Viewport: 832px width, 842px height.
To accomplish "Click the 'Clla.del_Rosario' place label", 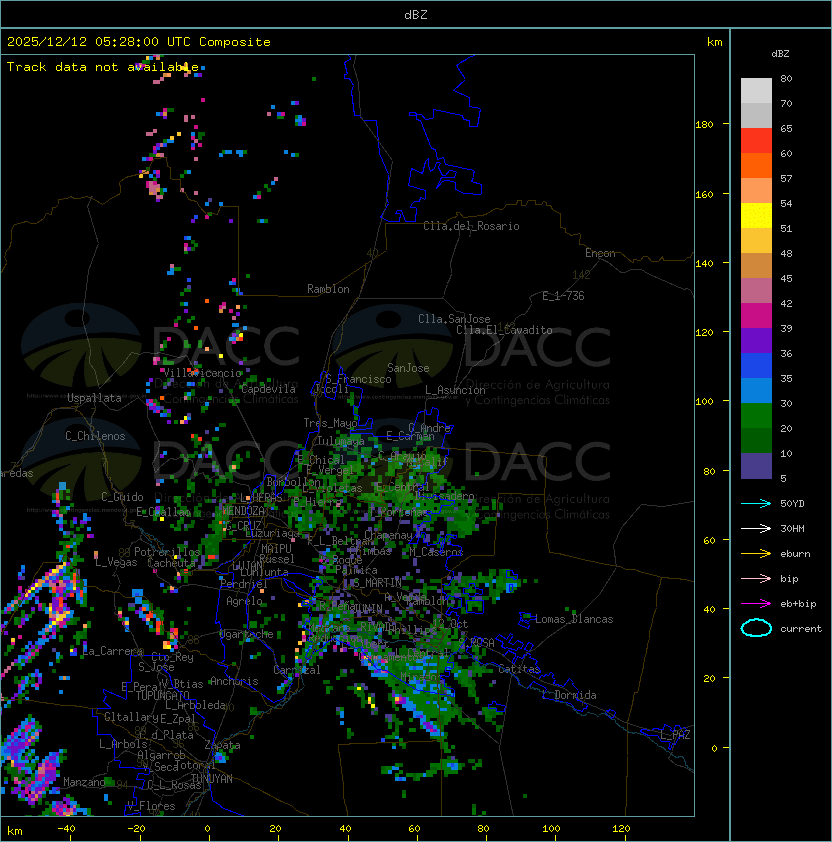I will [x=471, y=226].
